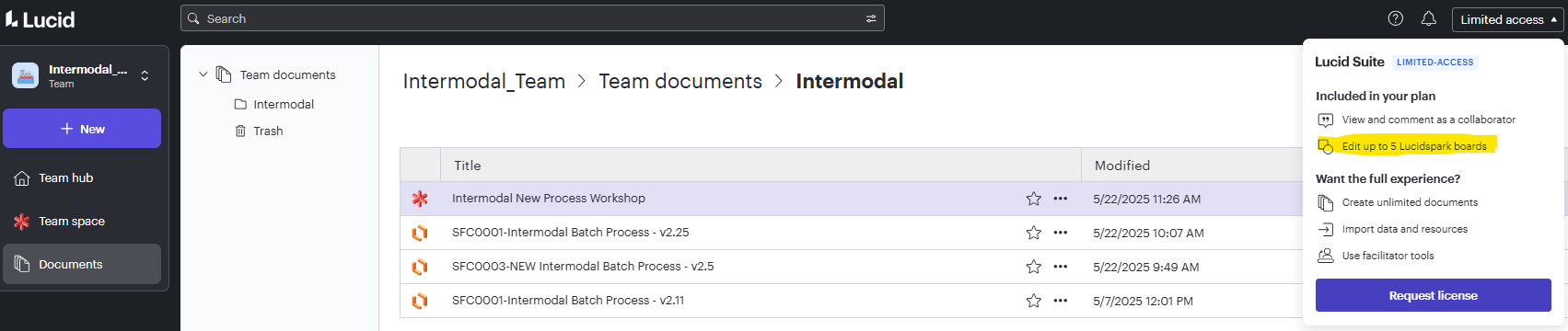
Task: Star the Intermodal New Process Workshop document
Action: (x=1034, y=199)
